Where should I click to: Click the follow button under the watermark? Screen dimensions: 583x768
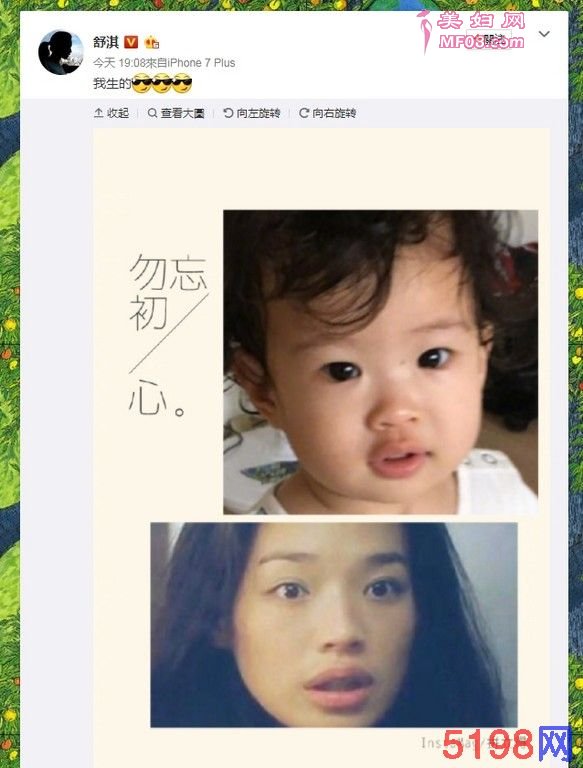point(488,40)
